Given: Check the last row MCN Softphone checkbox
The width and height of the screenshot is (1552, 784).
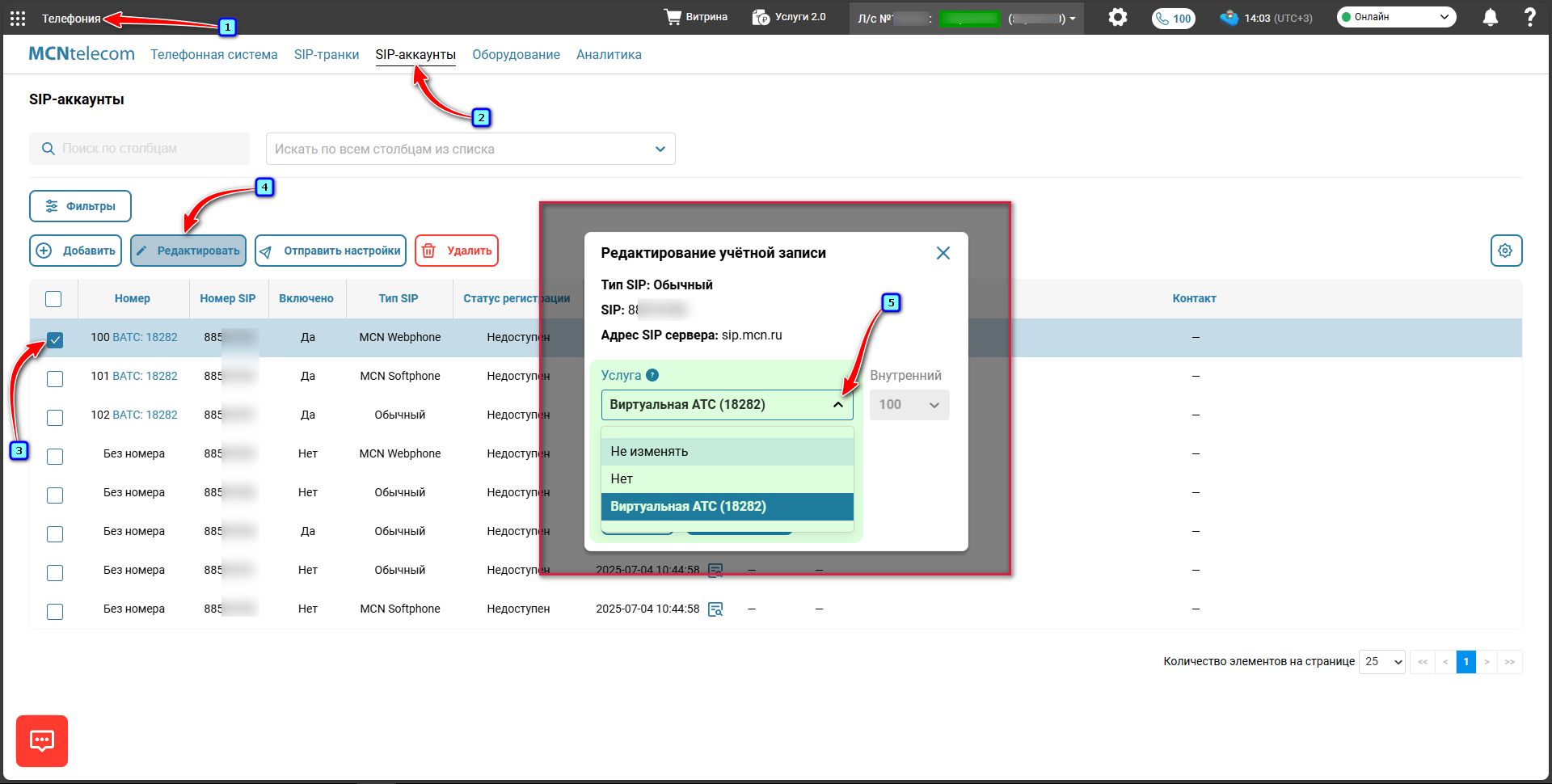Looking at the screenshot, I should pyautogui.click(x=55, y=611).
